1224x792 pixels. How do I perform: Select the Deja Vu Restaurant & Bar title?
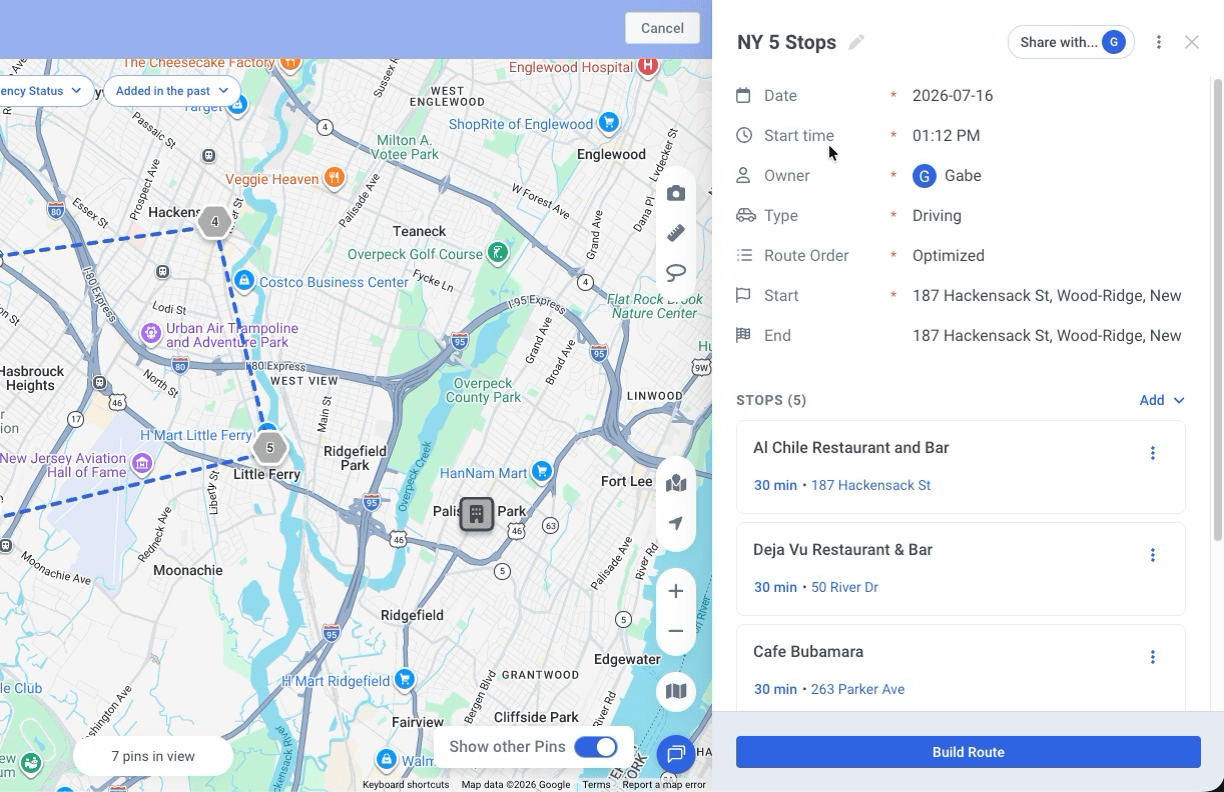point(843,550)
